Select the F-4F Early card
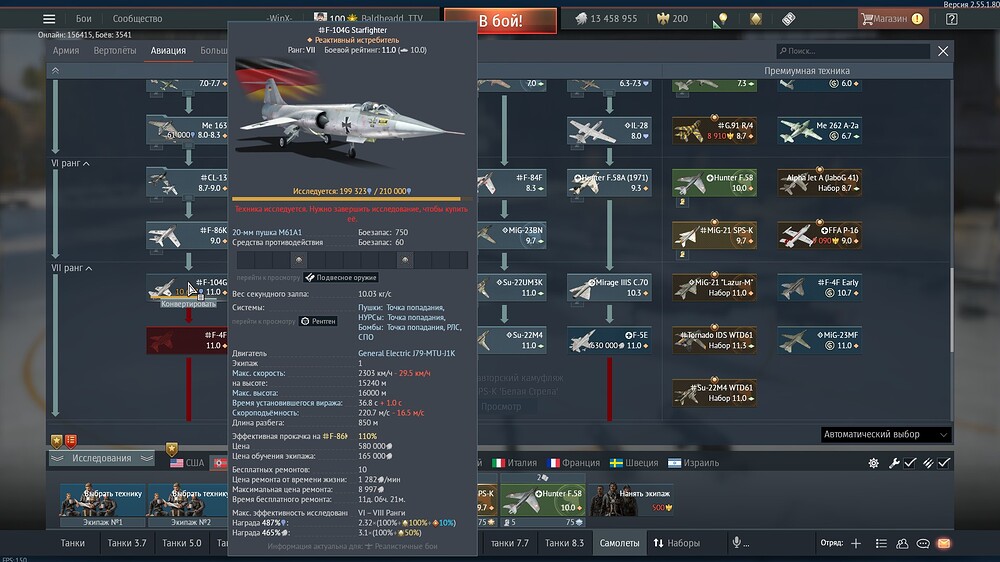This screenshot has width=1000, height=562. pos(820,288)
